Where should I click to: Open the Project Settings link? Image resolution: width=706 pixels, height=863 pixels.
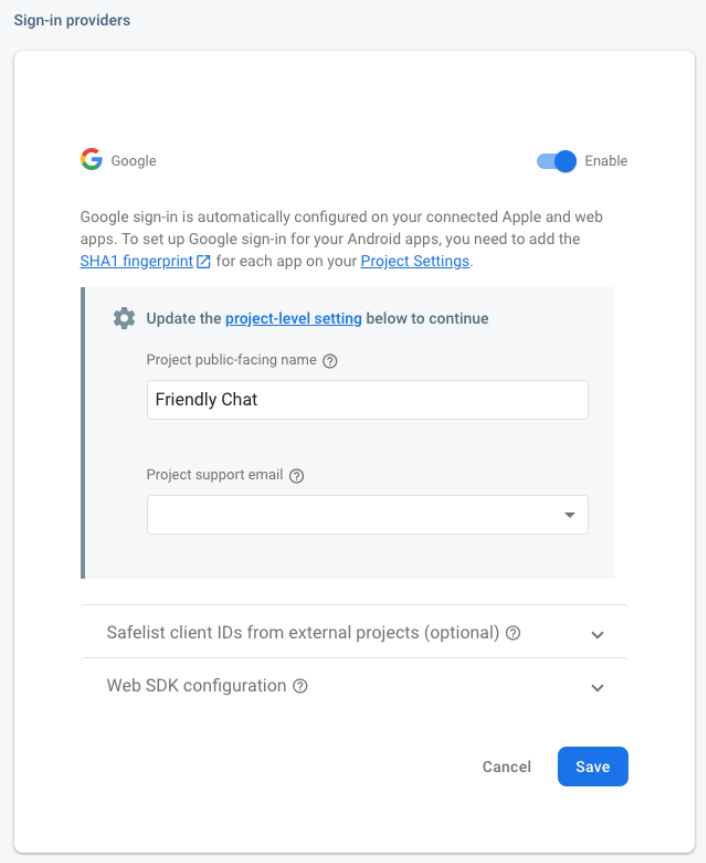(414, 261)
